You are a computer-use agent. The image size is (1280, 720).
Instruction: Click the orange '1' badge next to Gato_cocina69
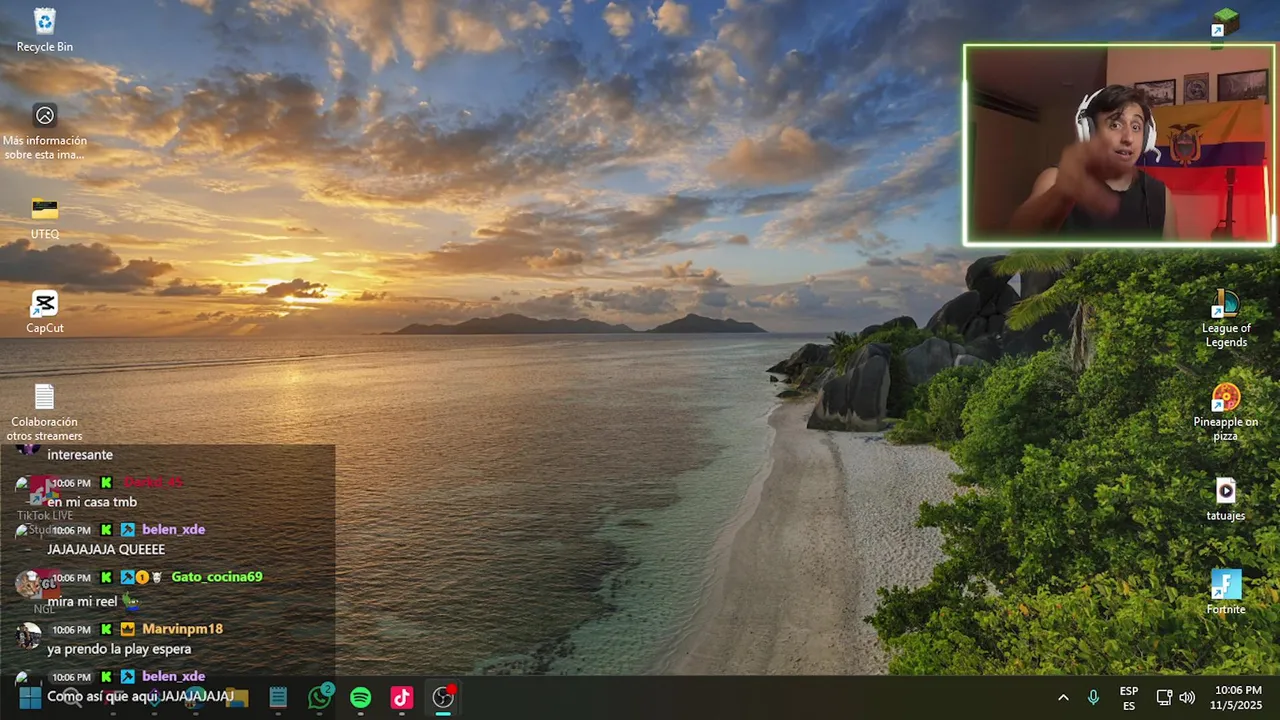pyautogui.click(x=142, y=577)
